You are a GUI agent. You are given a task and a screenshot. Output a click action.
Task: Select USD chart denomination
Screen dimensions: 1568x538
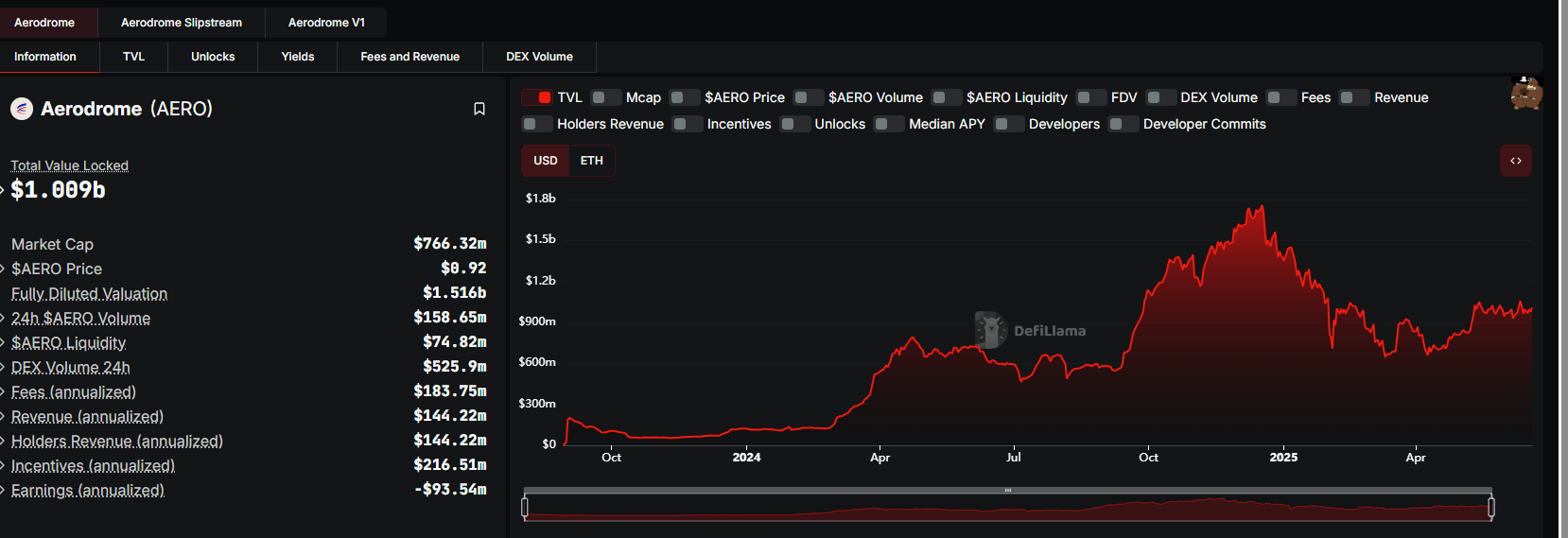(x=545, y=161)
